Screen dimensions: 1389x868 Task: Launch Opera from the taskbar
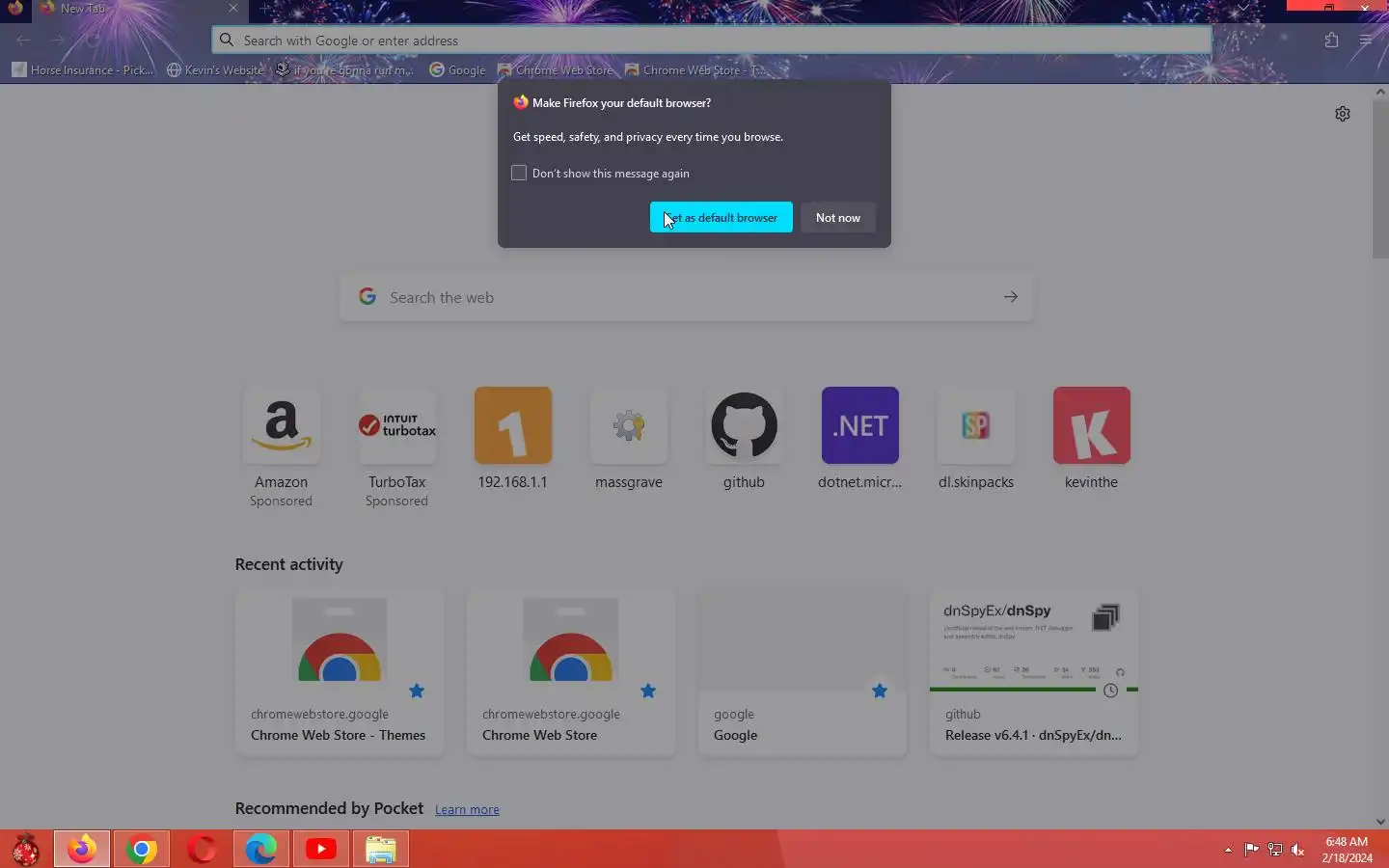tap(202, 850)
